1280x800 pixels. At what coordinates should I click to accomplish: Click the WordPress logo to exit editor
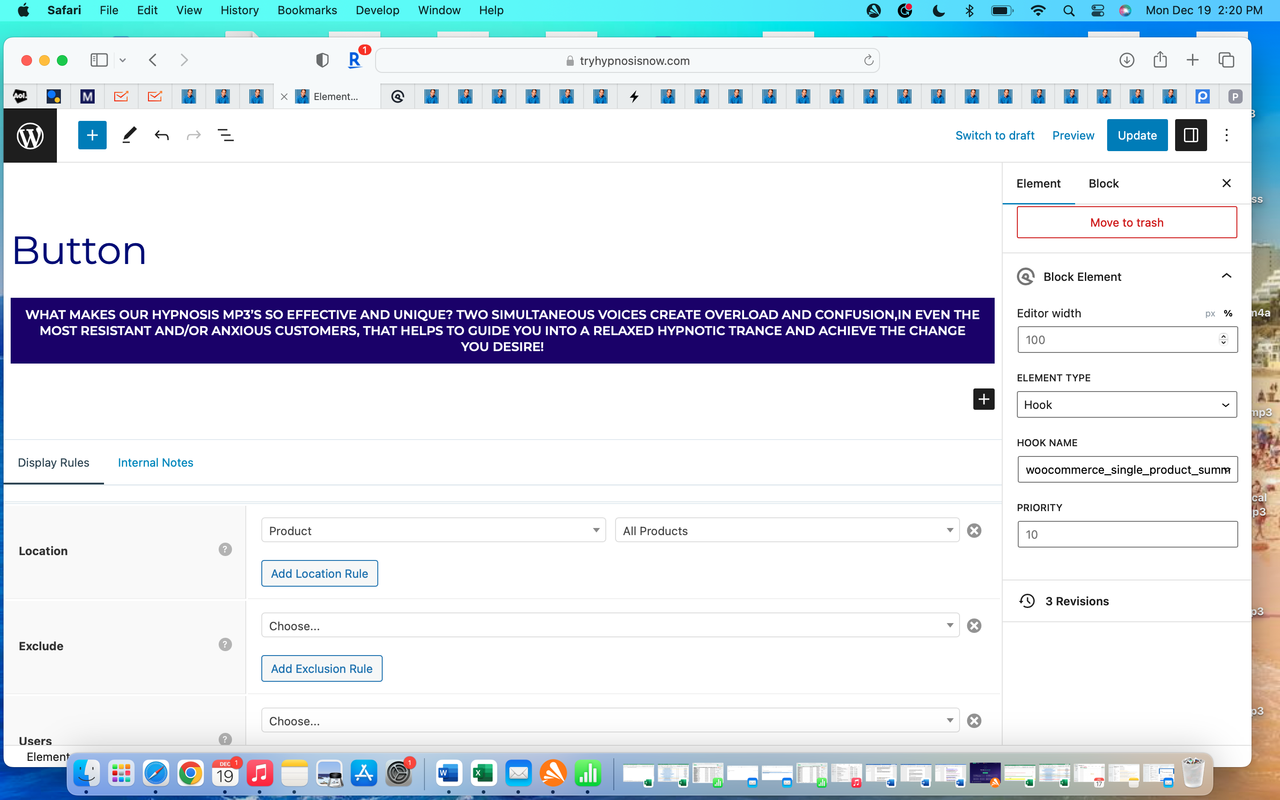29,135
